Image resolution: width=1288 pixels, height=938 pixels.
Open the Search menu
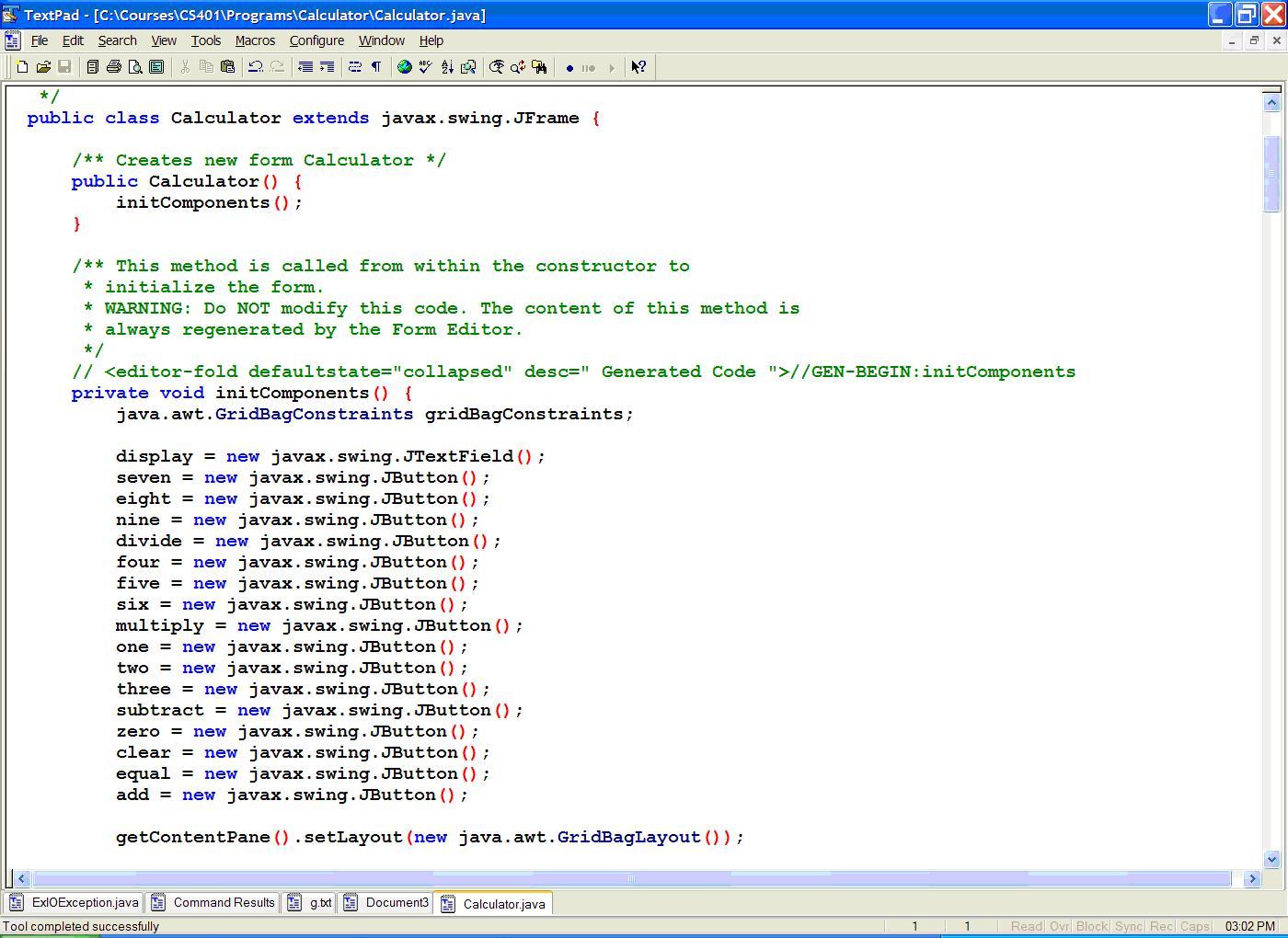118,40
